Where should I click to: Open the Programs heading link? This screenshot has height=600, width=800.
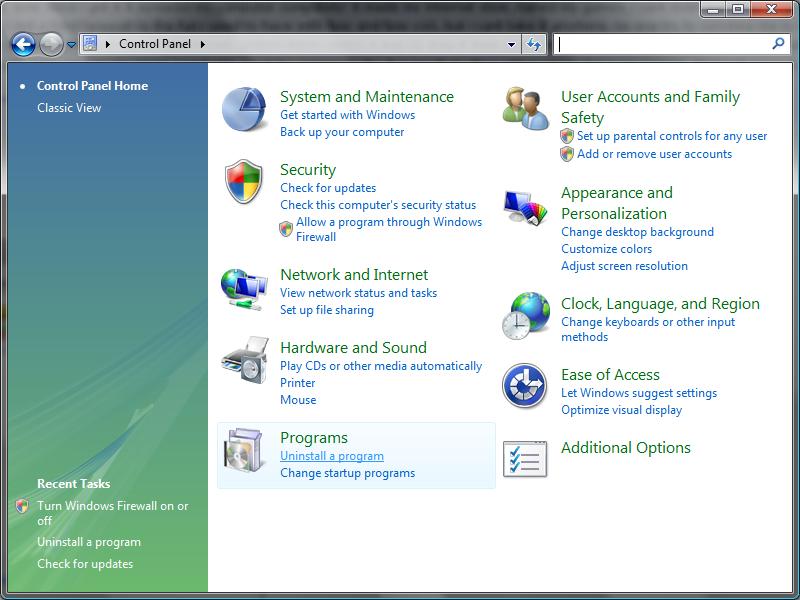click(x=314, y=438)
